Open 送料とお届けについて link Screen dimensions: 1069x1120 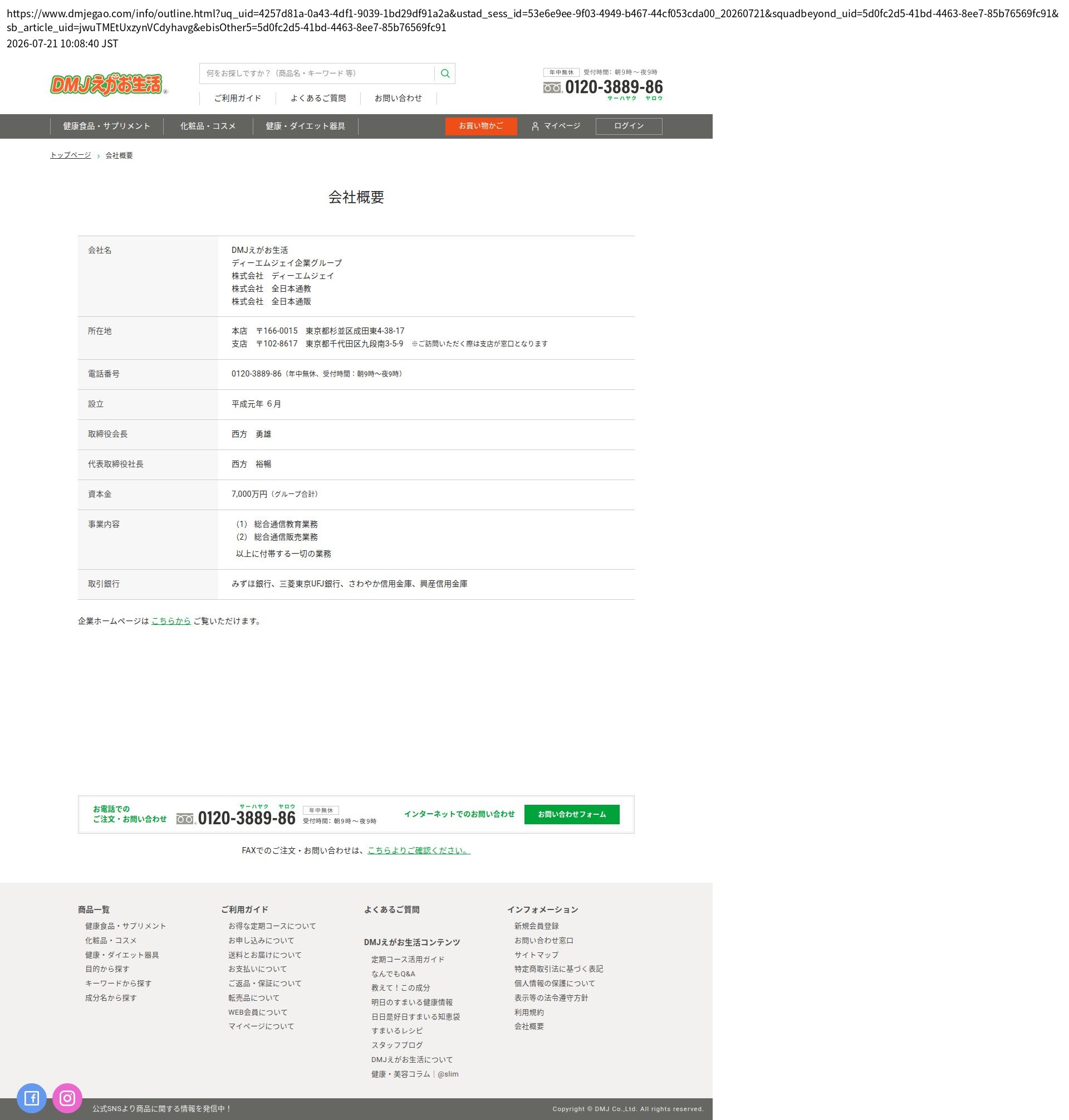click(265, 954)
